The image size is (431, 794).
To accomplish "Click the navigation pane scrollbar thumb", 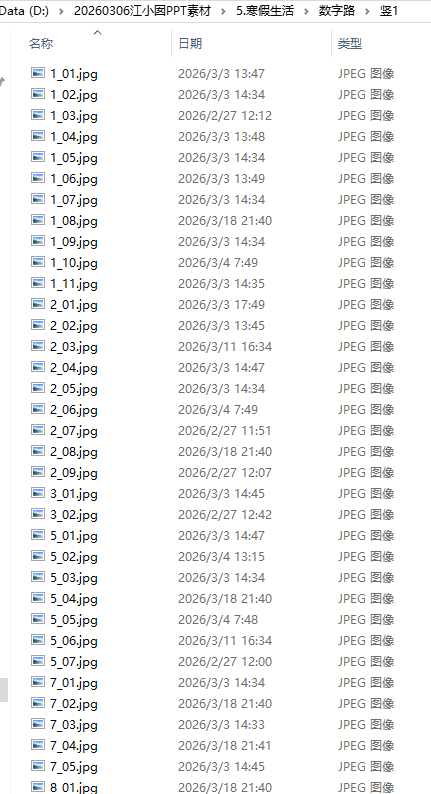I will (x=4, y=690).
